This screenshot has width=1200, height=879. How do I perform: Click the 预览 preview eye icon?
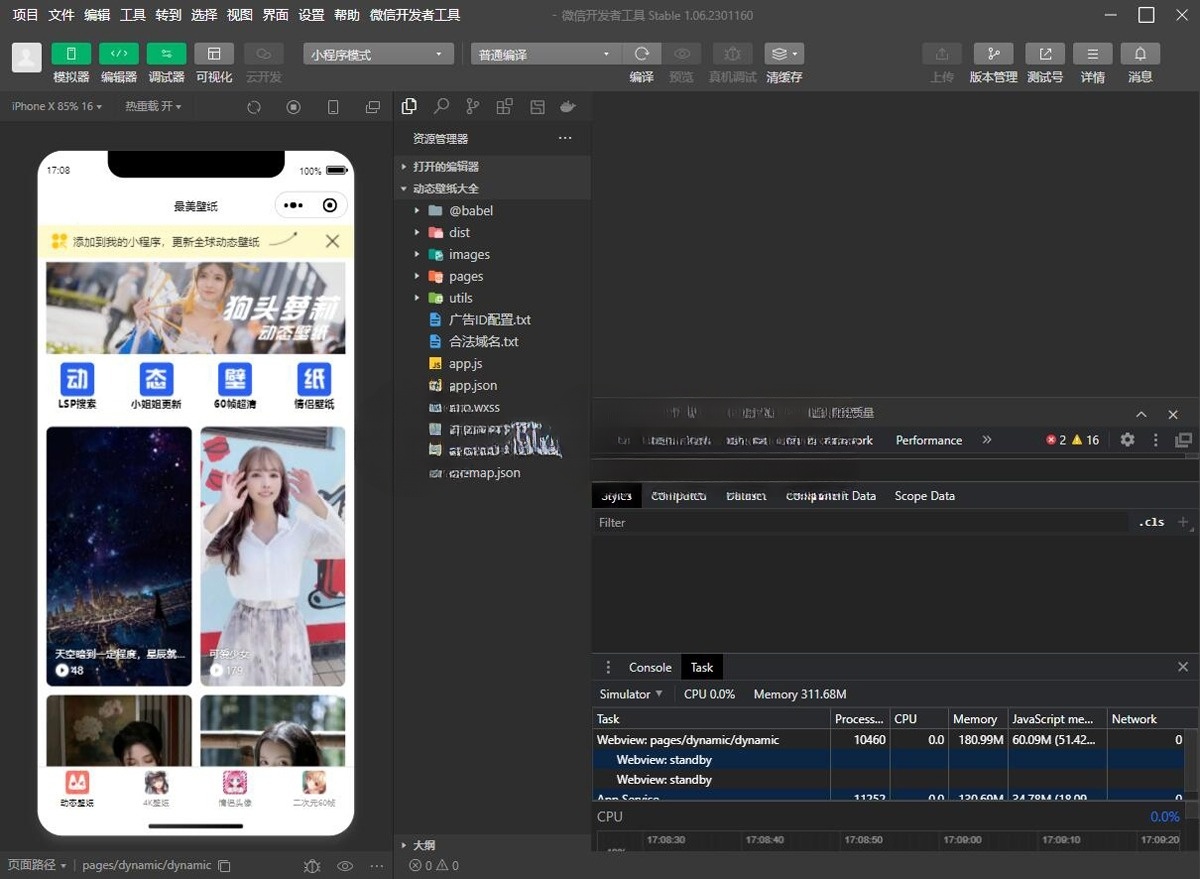coord(681,54)
